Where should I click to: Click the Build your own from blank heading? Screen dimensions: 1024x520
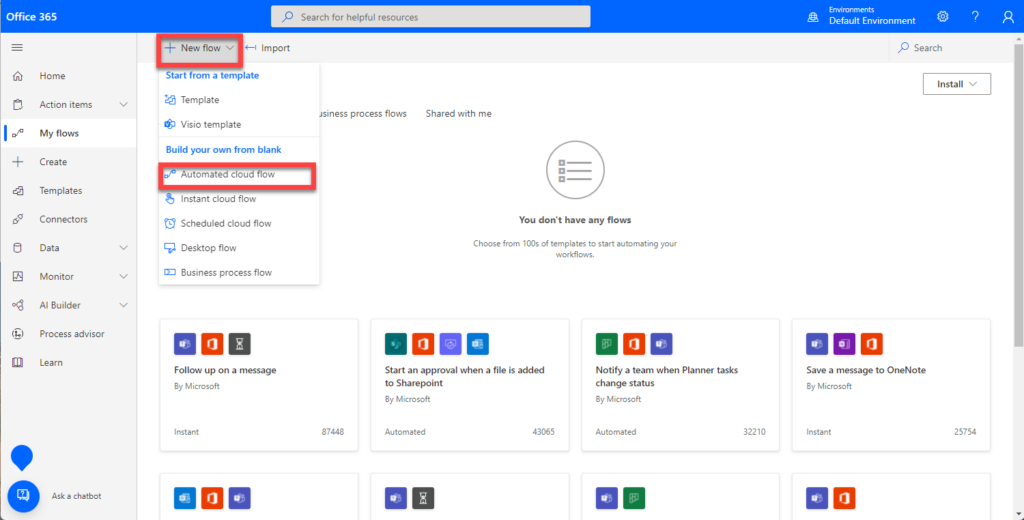click(x=223, y=150)
